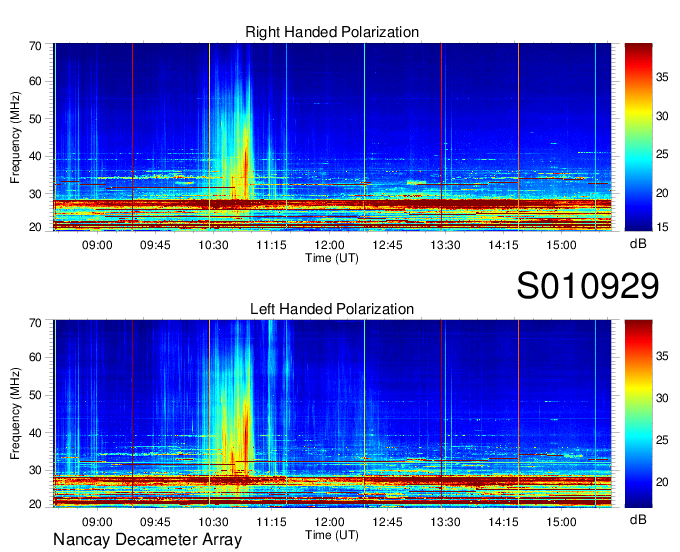Click the "13:30" tick of Left Handed plot
The height and width of the screenshot is (552, 680).
pos(445,522)
